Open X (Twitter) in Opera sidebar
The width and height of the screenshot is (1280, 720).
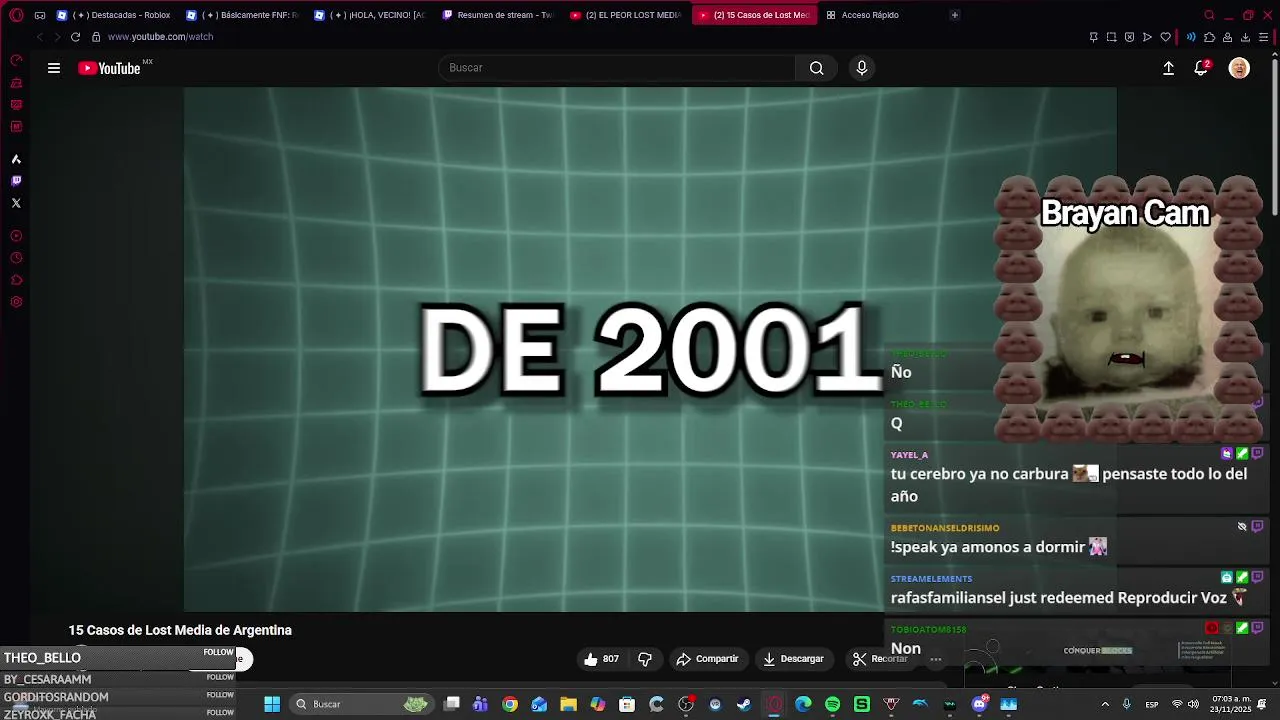(16, 203)
